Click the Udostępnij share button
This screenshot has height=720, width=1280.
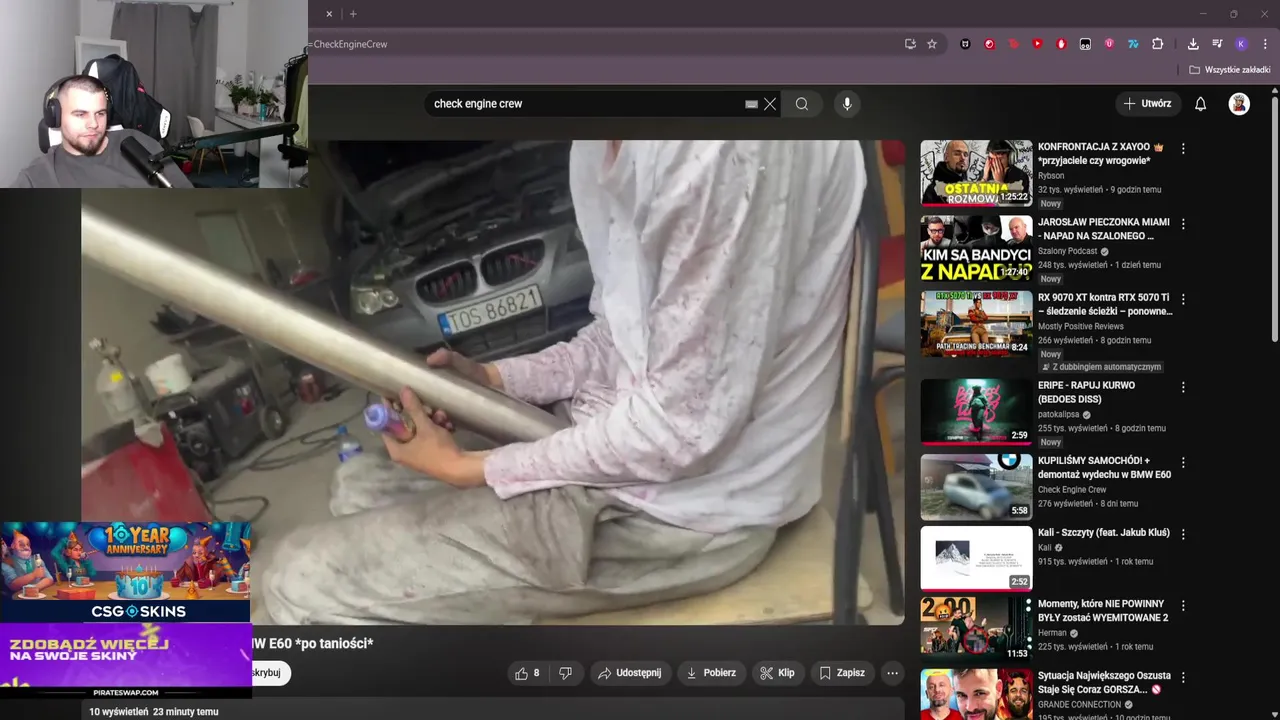pos(629,673)
